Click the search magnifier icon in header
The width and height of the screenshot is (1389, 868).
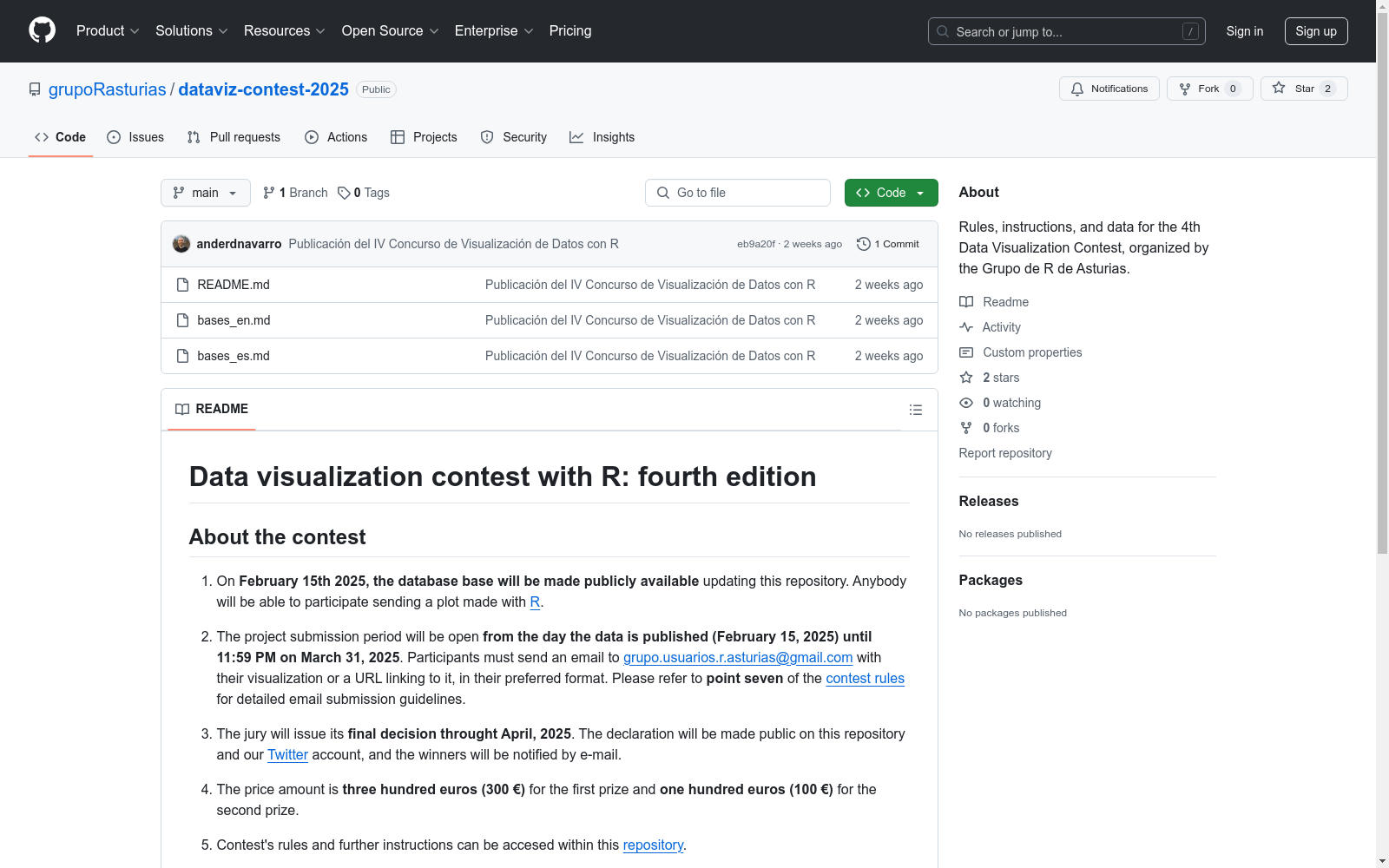click(943, 31)
